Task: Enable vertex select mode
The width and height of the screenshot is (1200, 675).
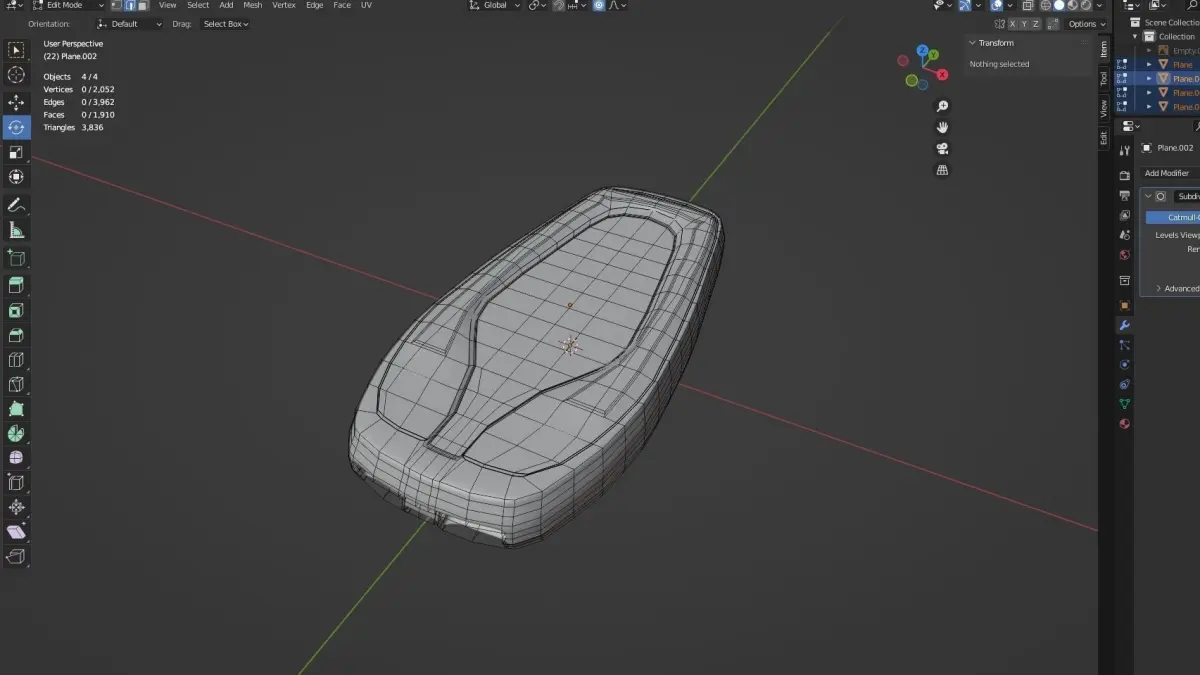Action: click(x=117, y=5)
